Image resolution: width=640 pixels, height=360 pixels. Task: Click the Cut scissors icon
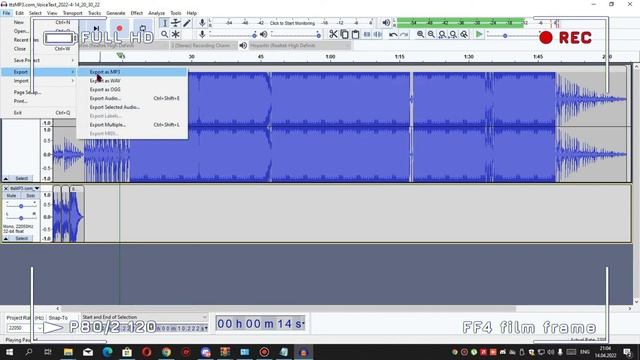tap(333, 34)
